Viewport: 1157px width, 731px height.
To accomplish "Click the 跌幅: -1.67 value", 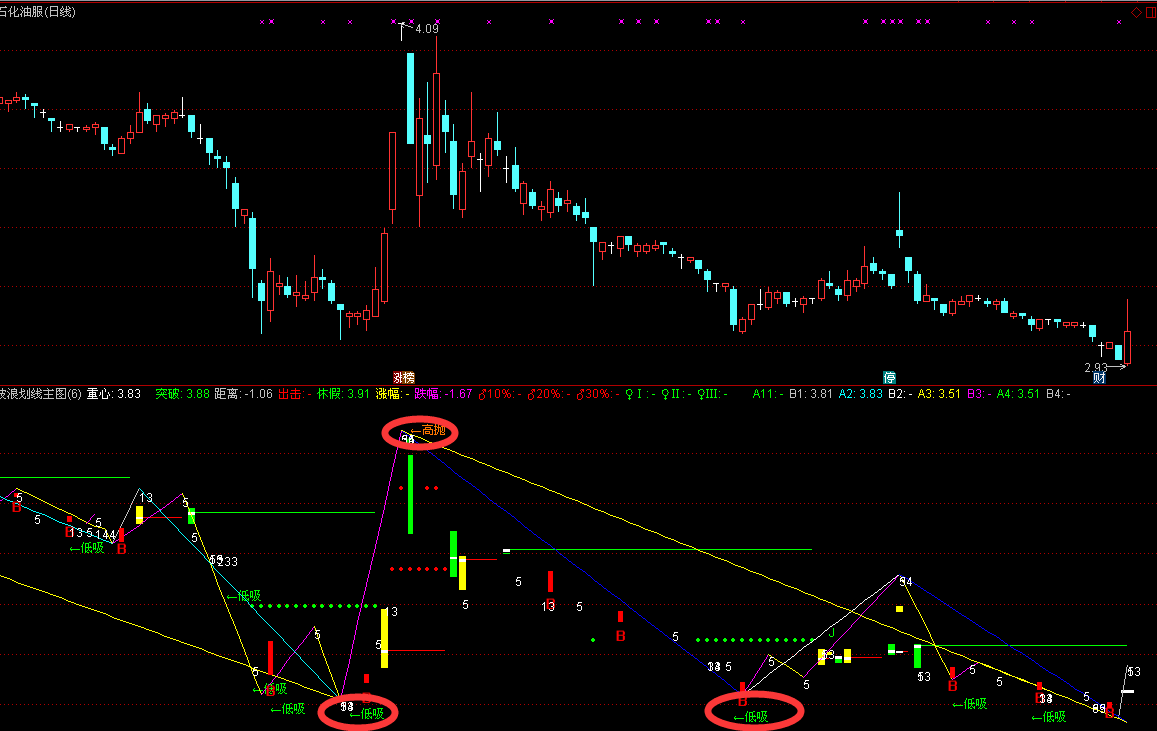I will [x=443, y=394].
